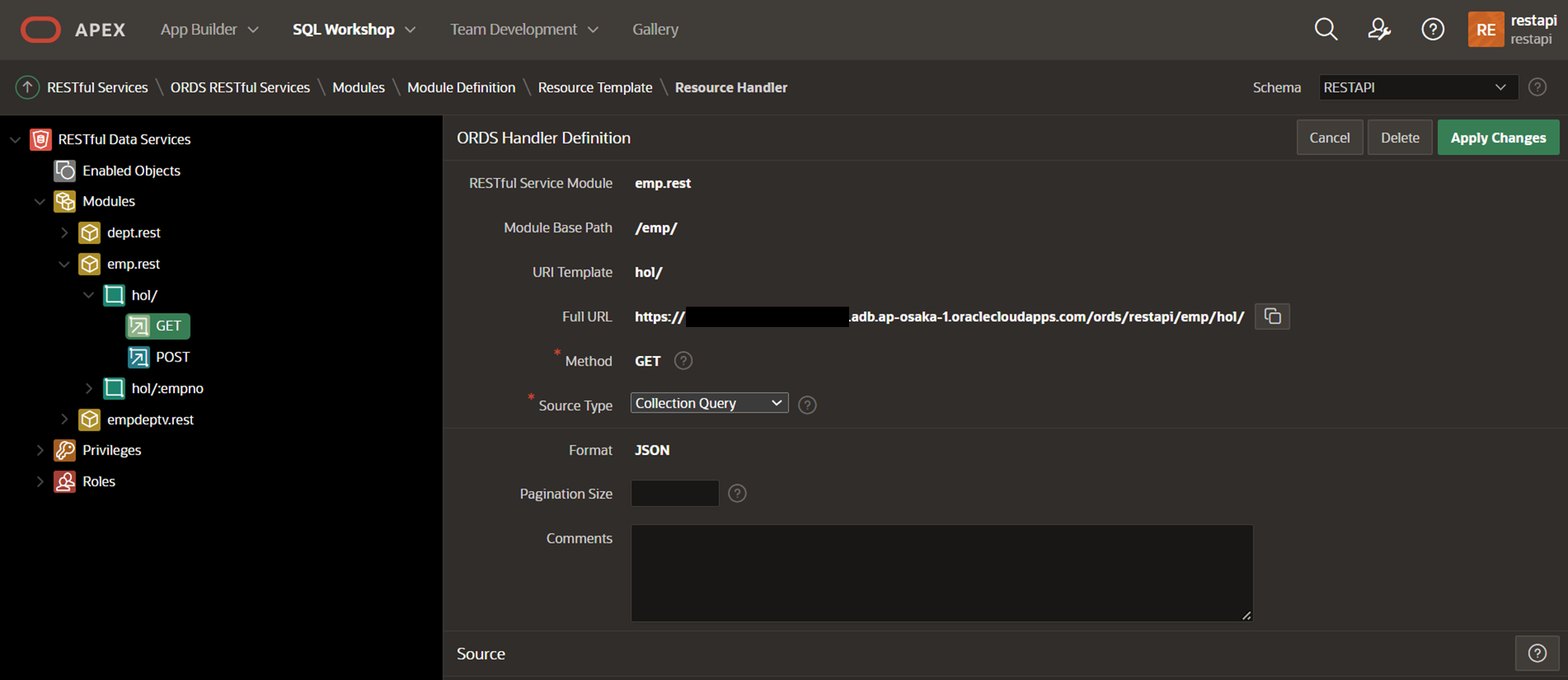Screen dimensions: 1568x680
Task: Go to Module Definition breadcrumb
Action: tap(461, 87)
